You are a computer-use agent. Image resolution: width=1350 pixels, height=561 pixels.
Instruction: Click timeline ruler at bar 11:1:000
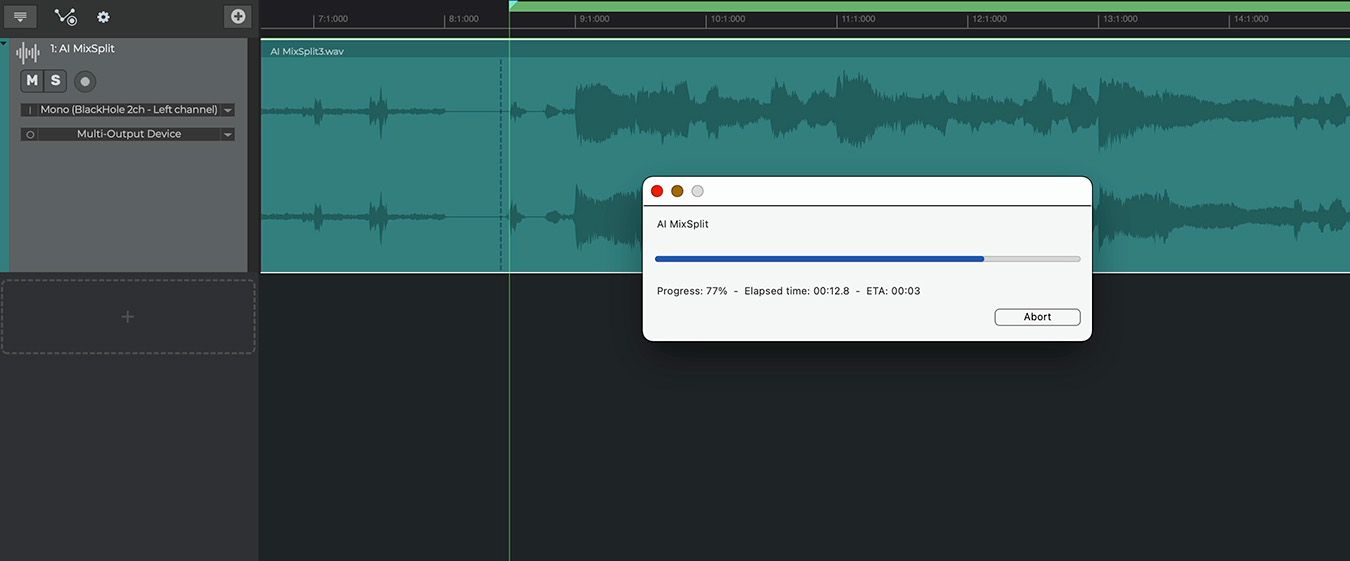(857, 19)
